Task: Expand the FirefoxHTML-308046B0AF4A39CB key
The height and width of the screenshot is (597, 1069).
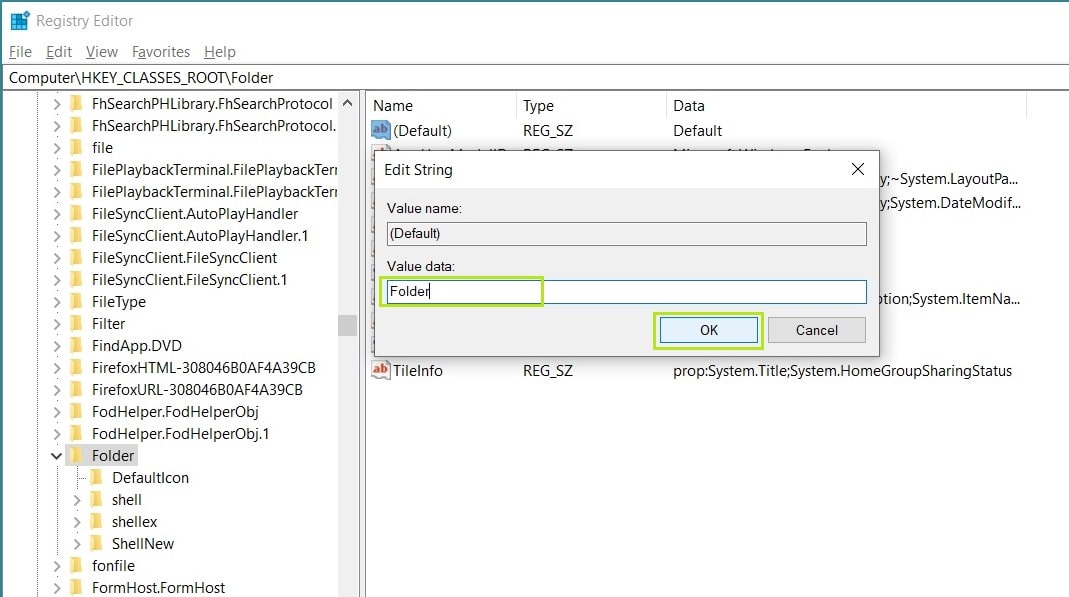Action: click(57, 367)
